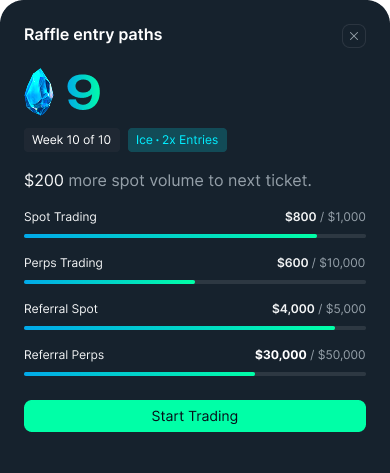390x473 pixels.
Task: Click the Referral Perps progress bar
Action: [195, 374]
